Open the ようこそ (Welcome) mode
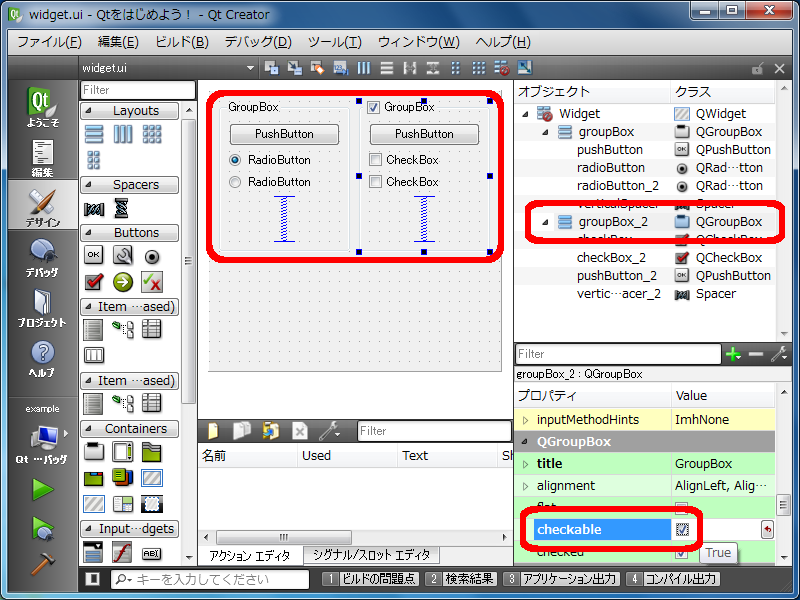800x600 pixels. (41, 109)
